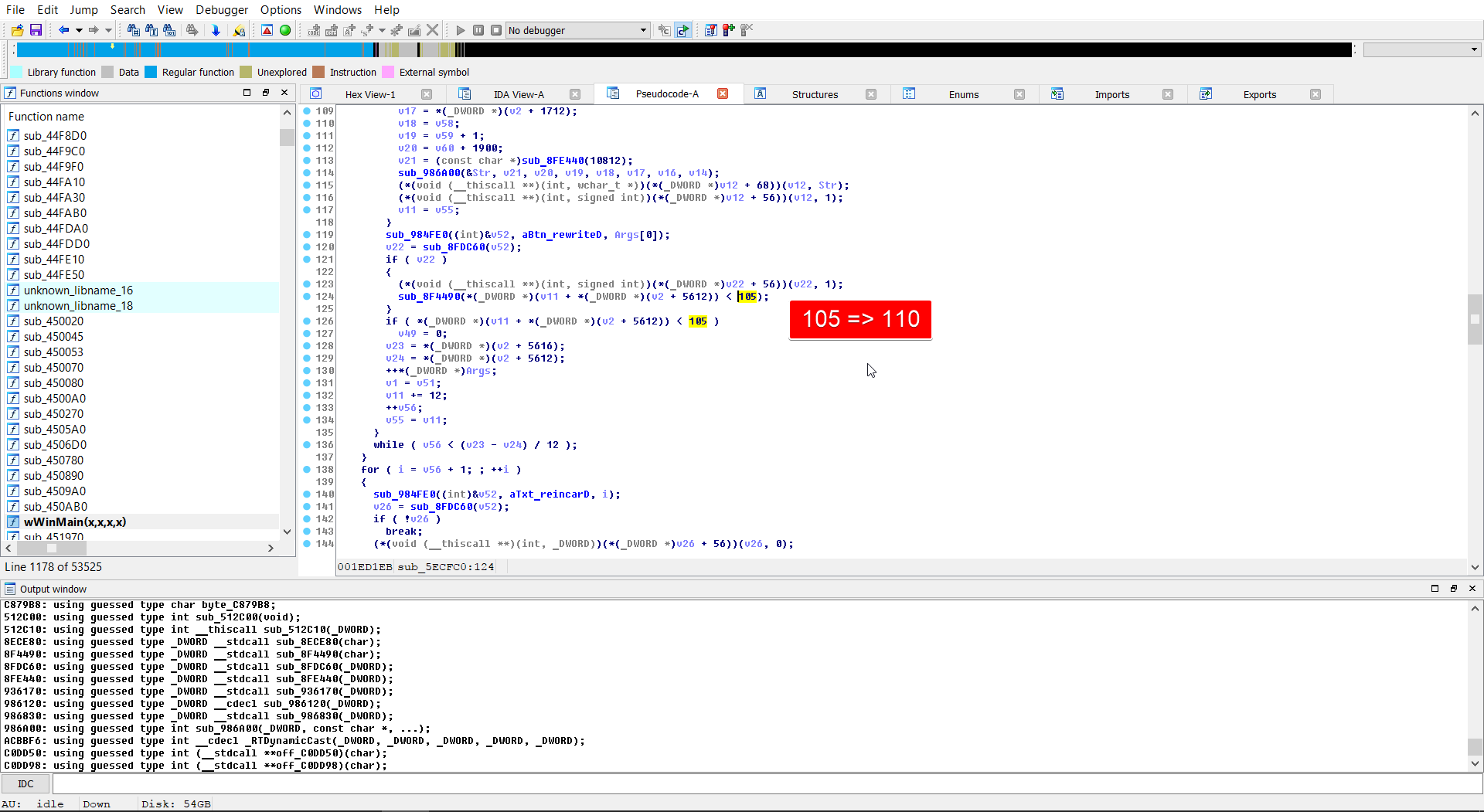The height and width of the screenshot is (812, 1484).
Task: Jump back with the blue left arrow
Action: pyautogui.click(x=63, y=30)
